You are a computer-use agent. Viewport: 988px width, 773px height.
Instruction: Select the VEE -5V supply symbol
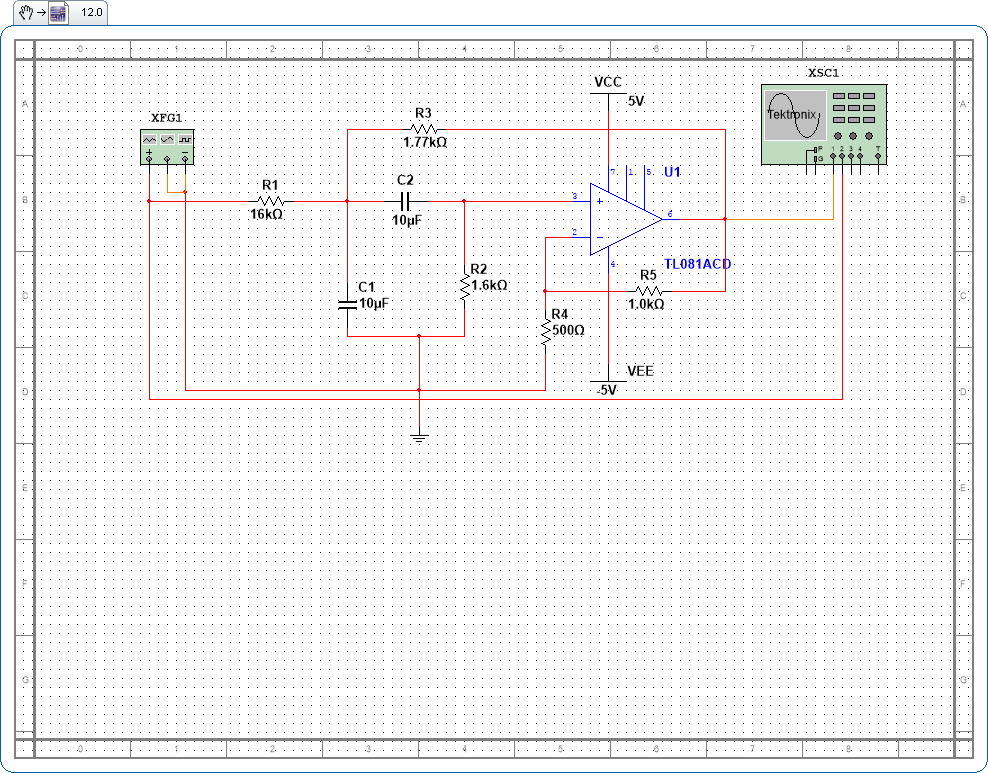609,380
